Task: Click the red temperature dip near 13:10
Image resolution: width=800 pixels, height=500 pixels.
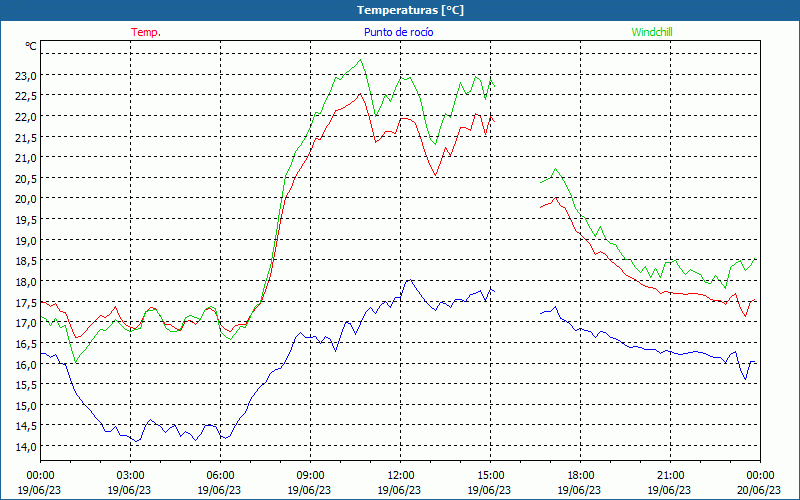Action: (x=435, y=175)
